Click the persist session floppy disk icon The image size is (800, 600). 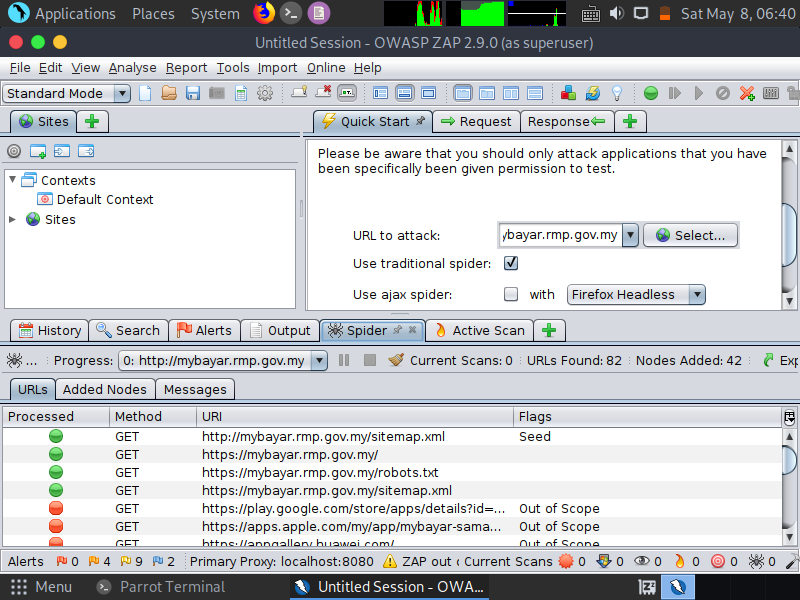click(193, 93)
